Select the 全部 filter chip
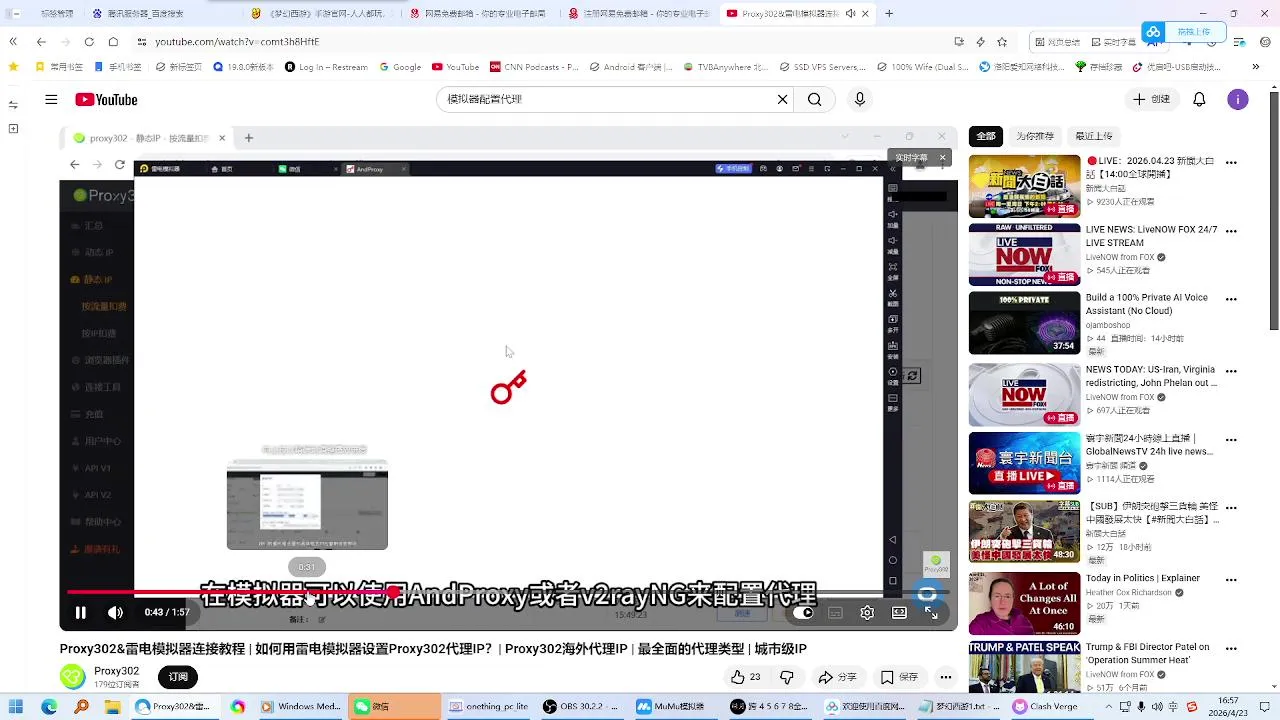1280x720 pixels. tap(986, 136)
